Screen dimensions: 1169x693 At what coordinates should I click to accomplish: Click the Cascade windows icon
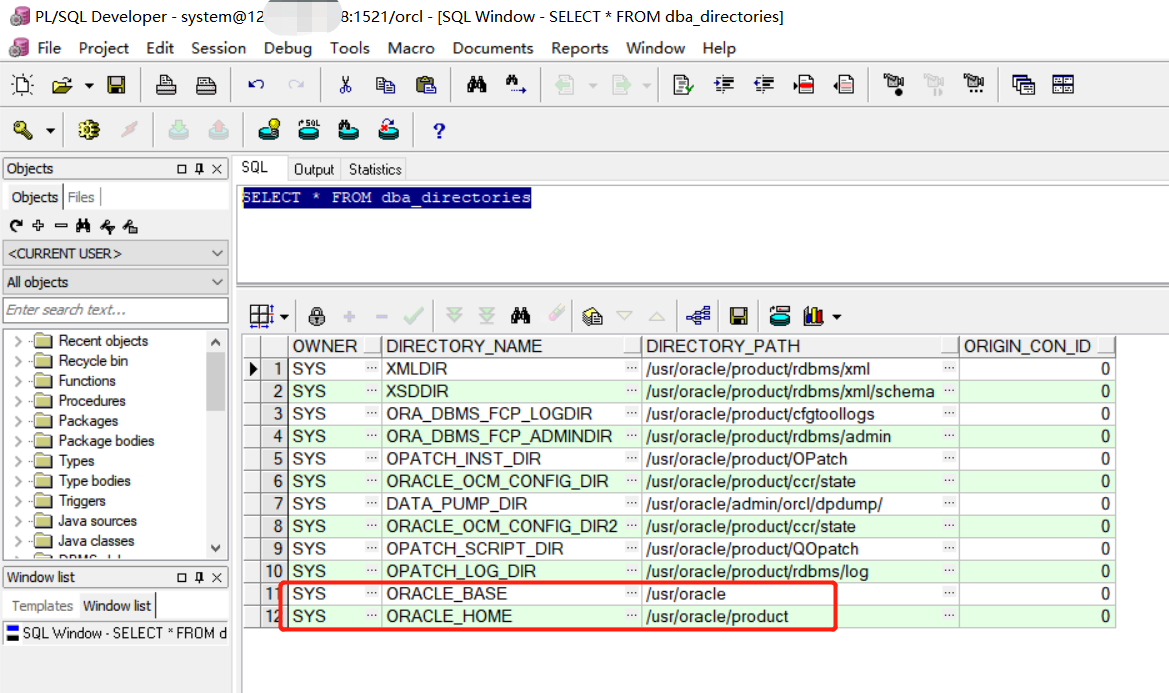[x=1023, y=85]
